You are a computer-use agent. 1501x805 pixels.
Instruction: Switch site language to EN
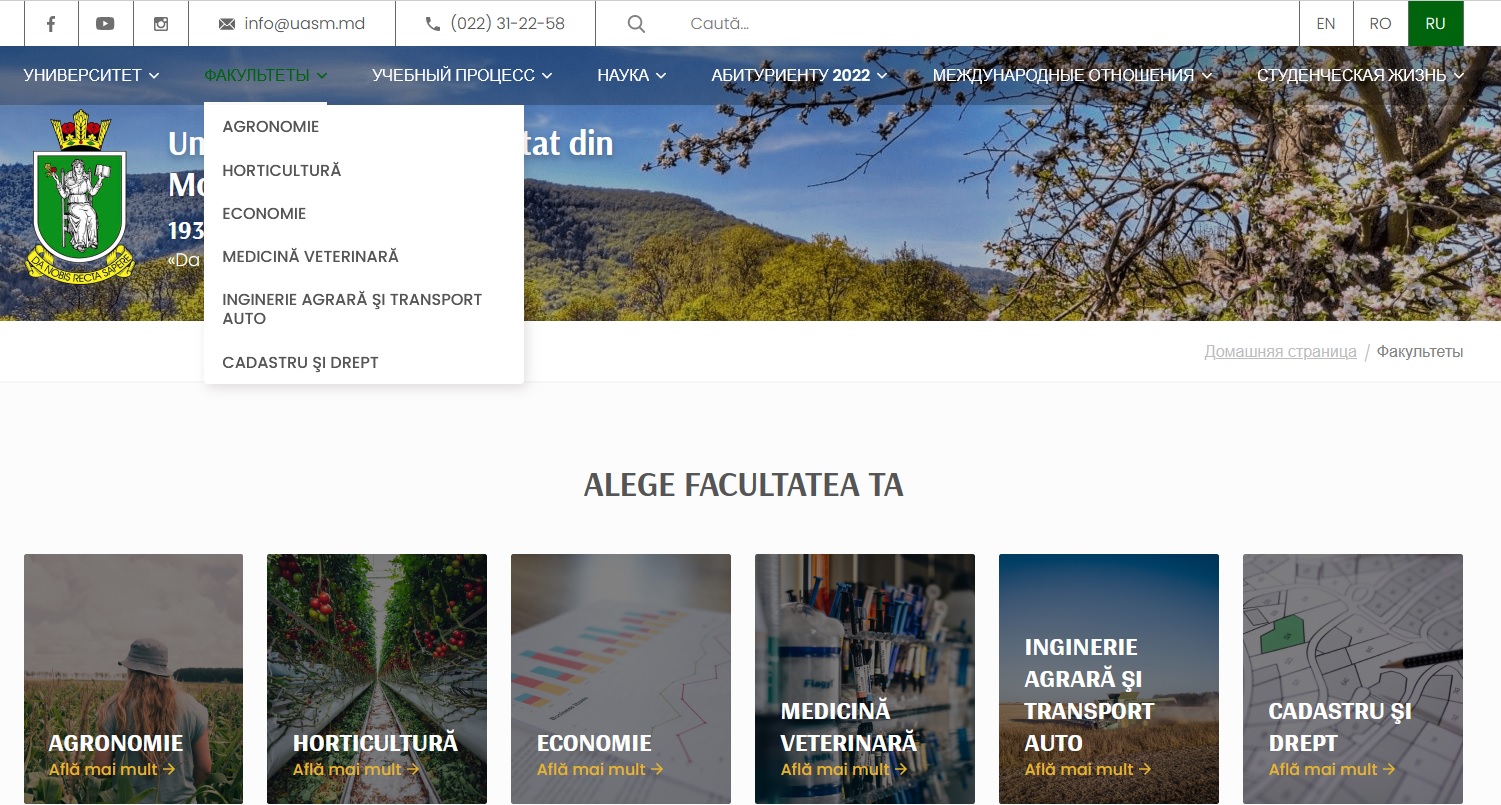pos(1326,24)
